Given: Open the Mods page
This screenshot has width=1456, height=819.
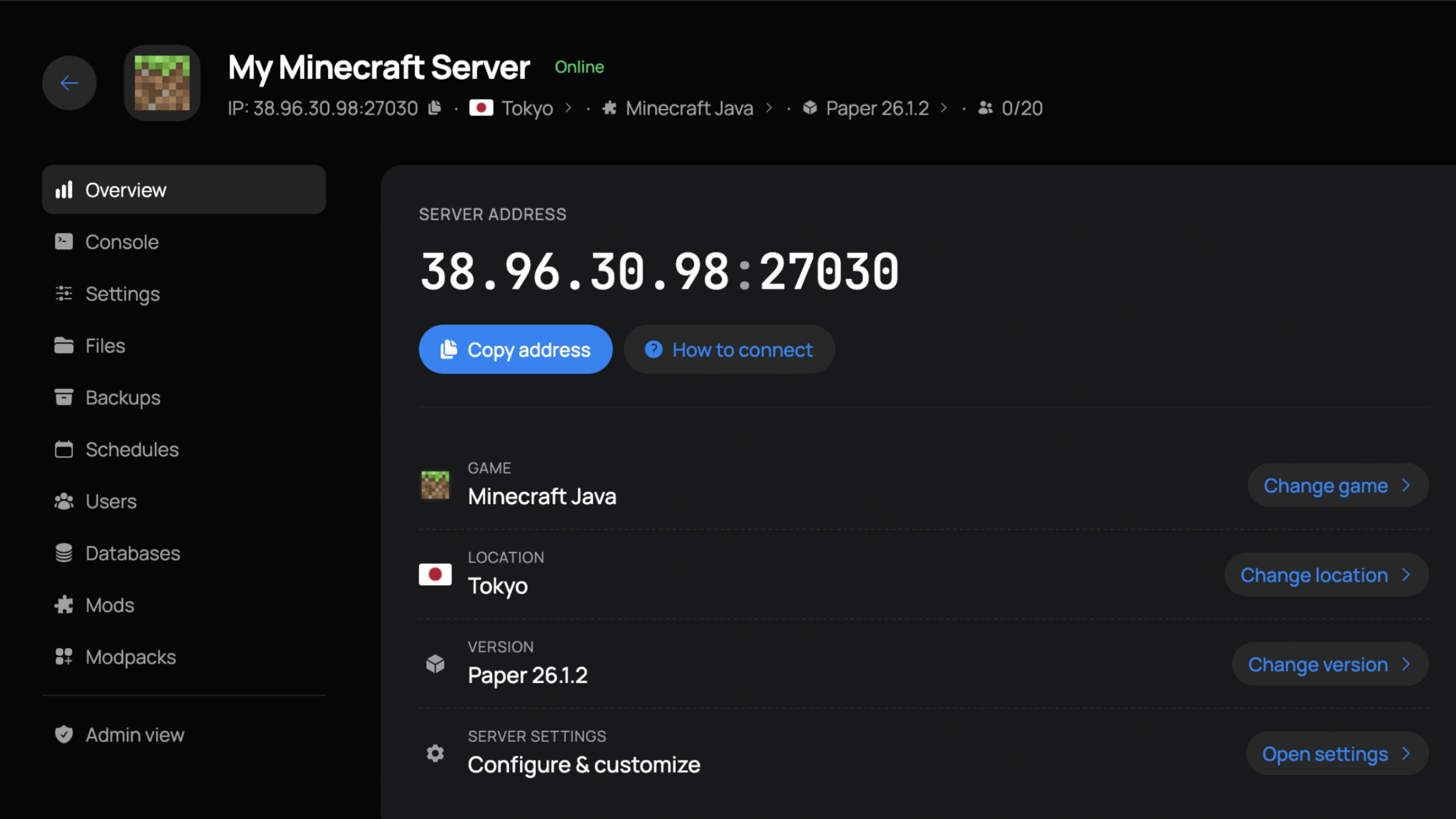Looking at the screenshot, I should pos(184,605).
